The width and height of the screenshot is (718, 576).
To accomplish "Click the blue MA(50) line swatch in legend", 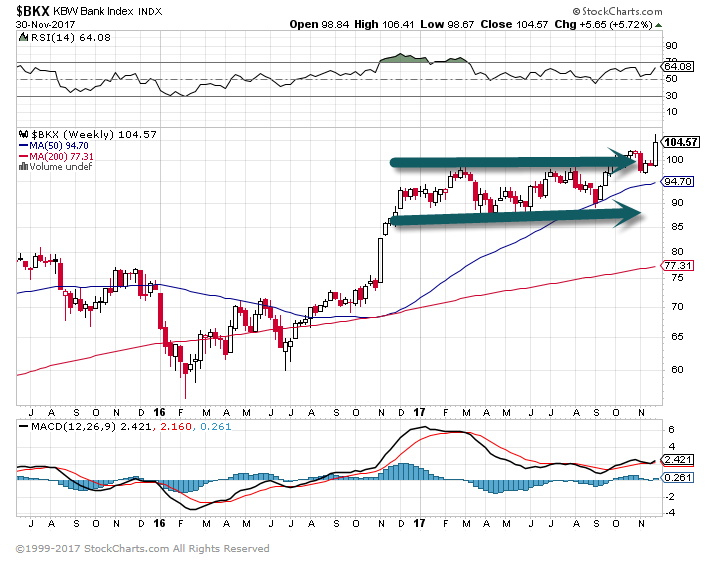I will pyautogui.click(x=23, y=146).
